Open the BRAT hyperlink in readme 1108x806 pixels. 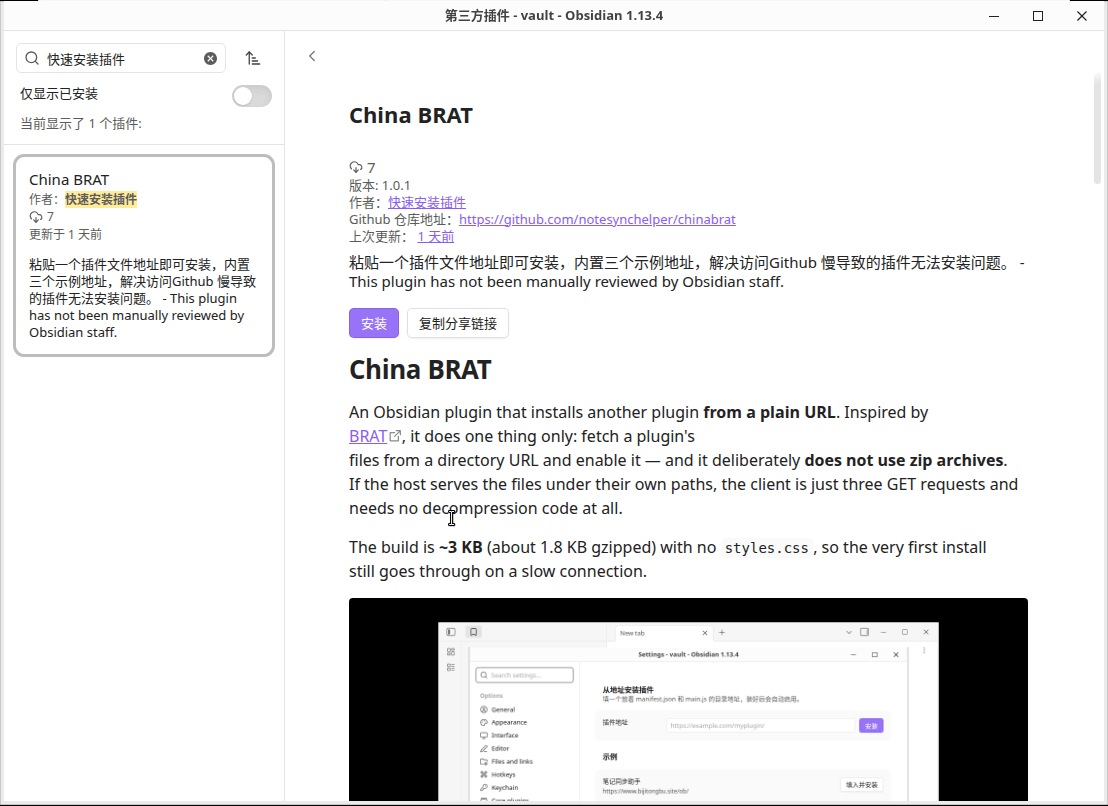coord(368,437)
